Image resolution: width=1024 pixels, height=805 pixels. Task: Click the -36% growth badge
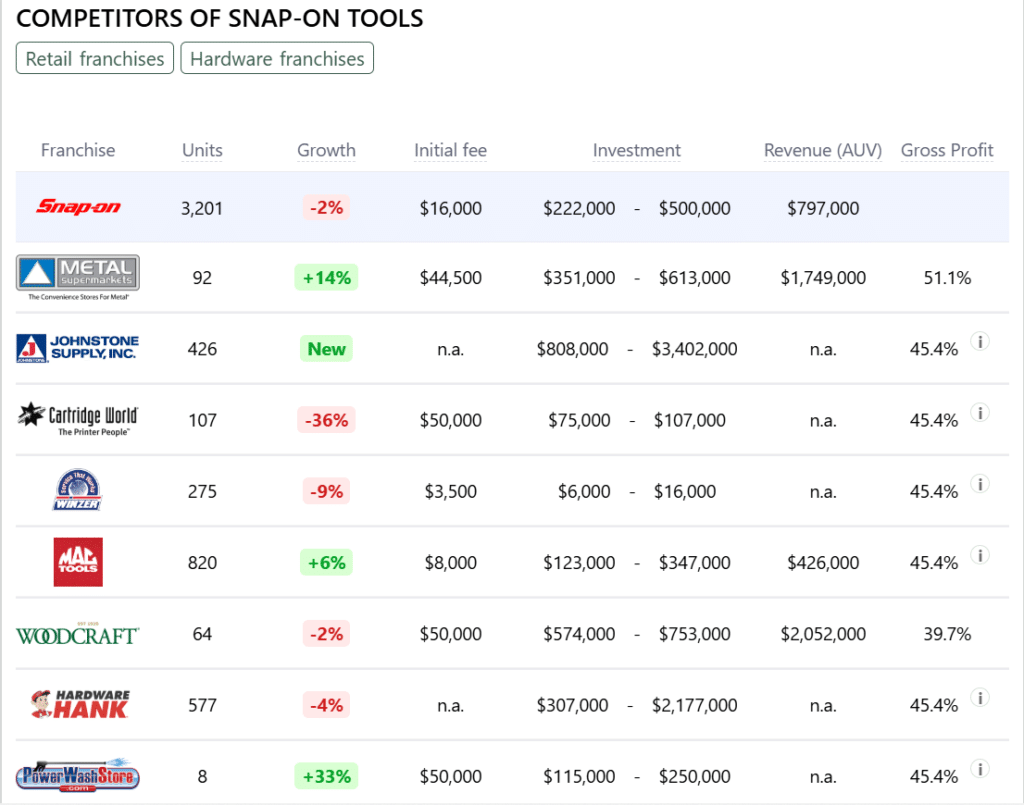tap(326, 420)
